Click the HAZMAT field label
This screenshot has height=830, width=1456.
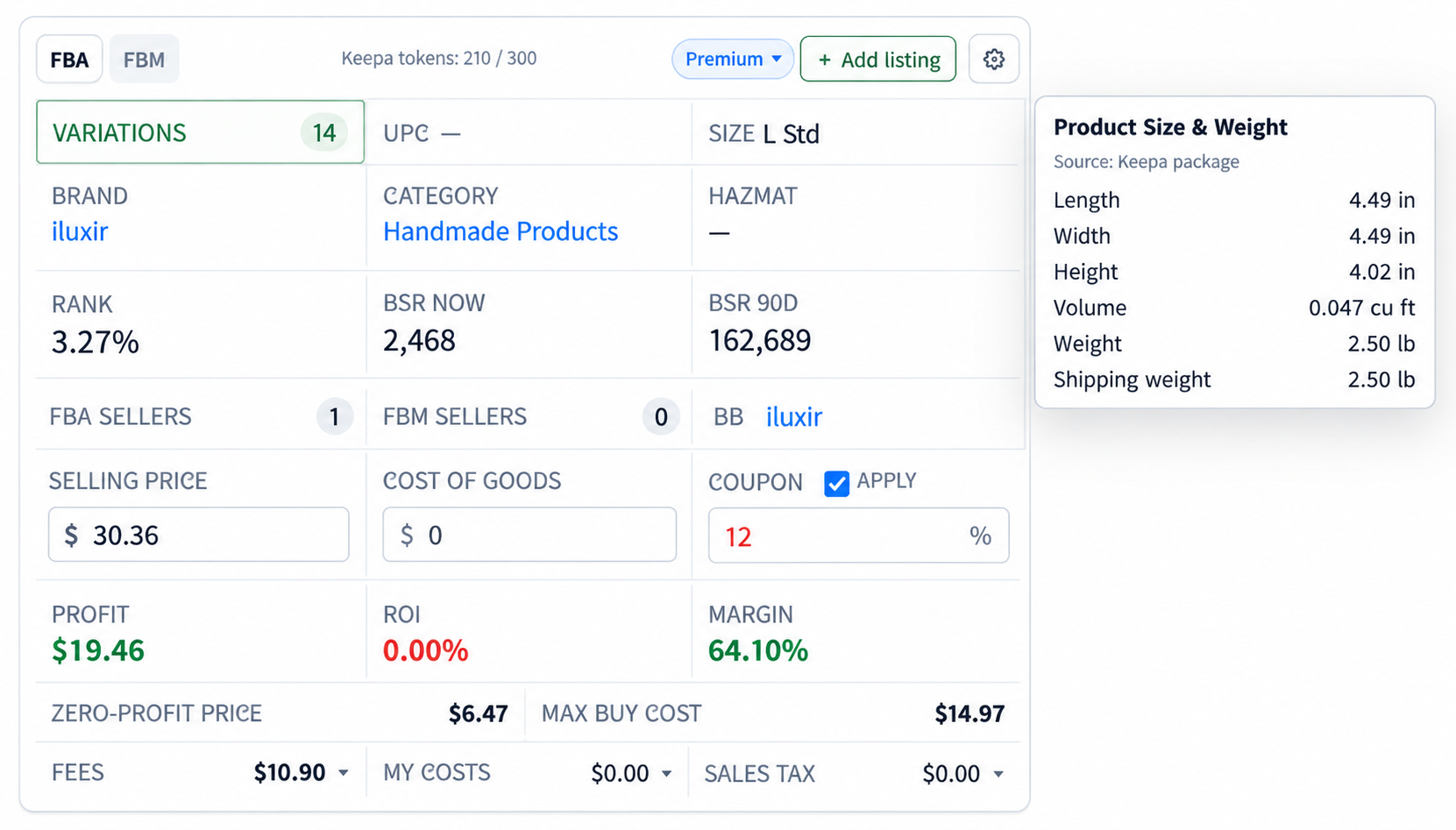click(753, 195)
